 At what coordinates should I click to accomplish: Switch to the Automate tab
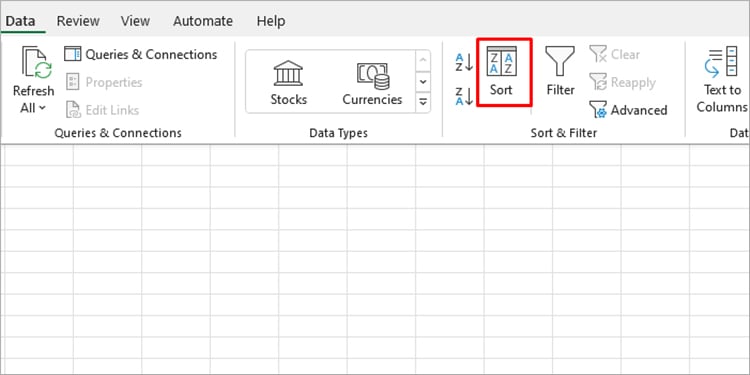[x=203, y=21]
